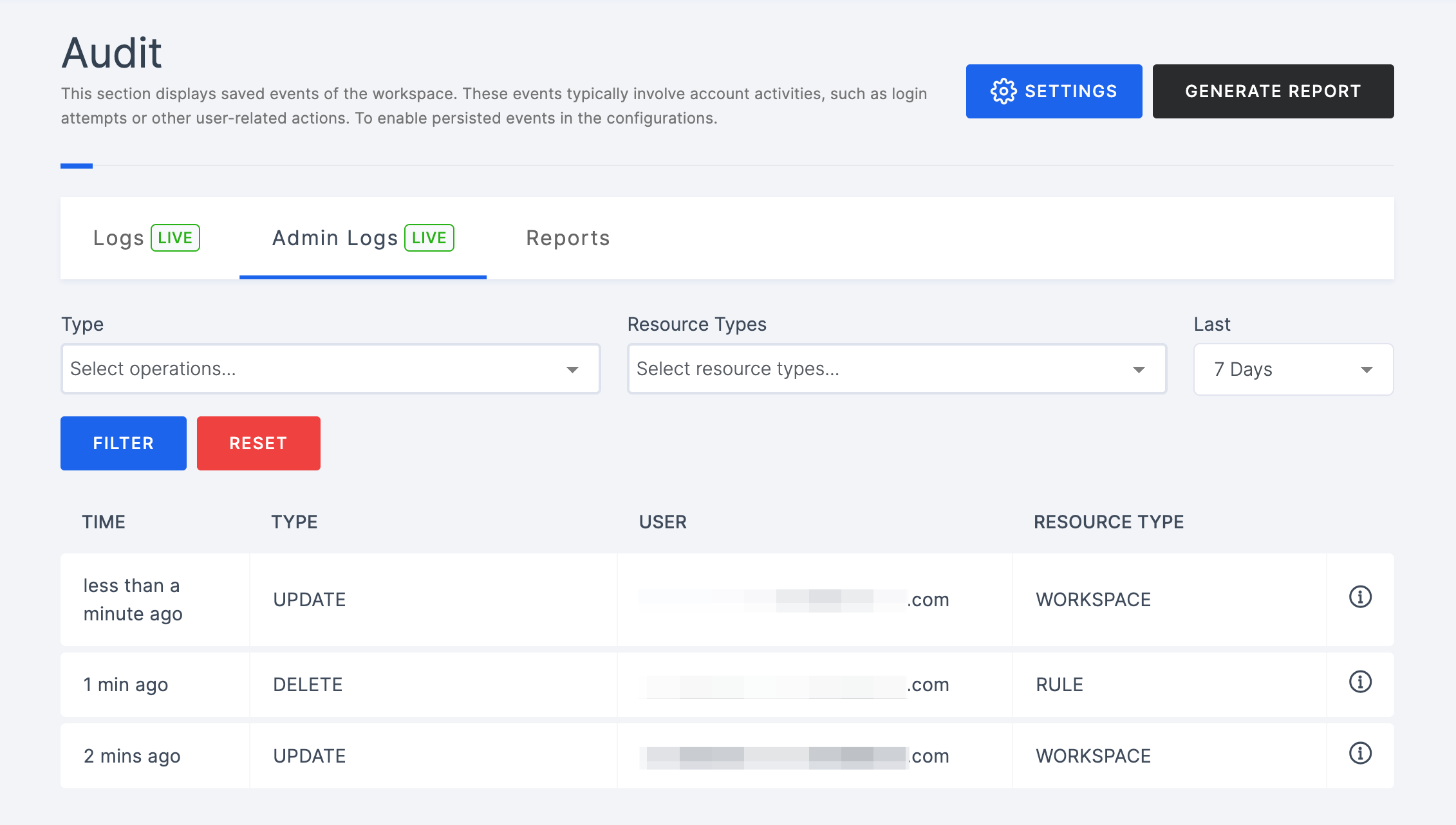
Task: Expand the Type operations dropdown
Action: tap(330, 369)
